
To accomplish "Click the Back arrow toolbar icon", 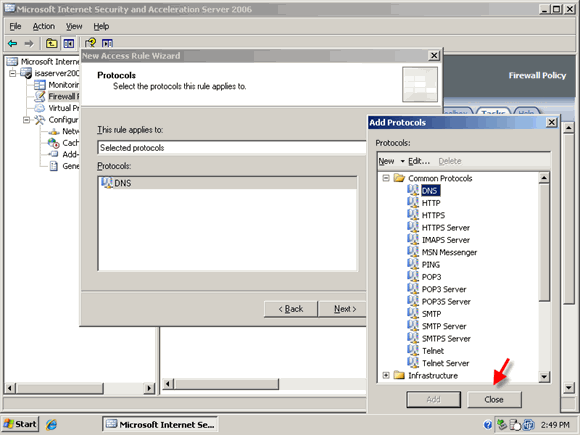I will point(13,44).
